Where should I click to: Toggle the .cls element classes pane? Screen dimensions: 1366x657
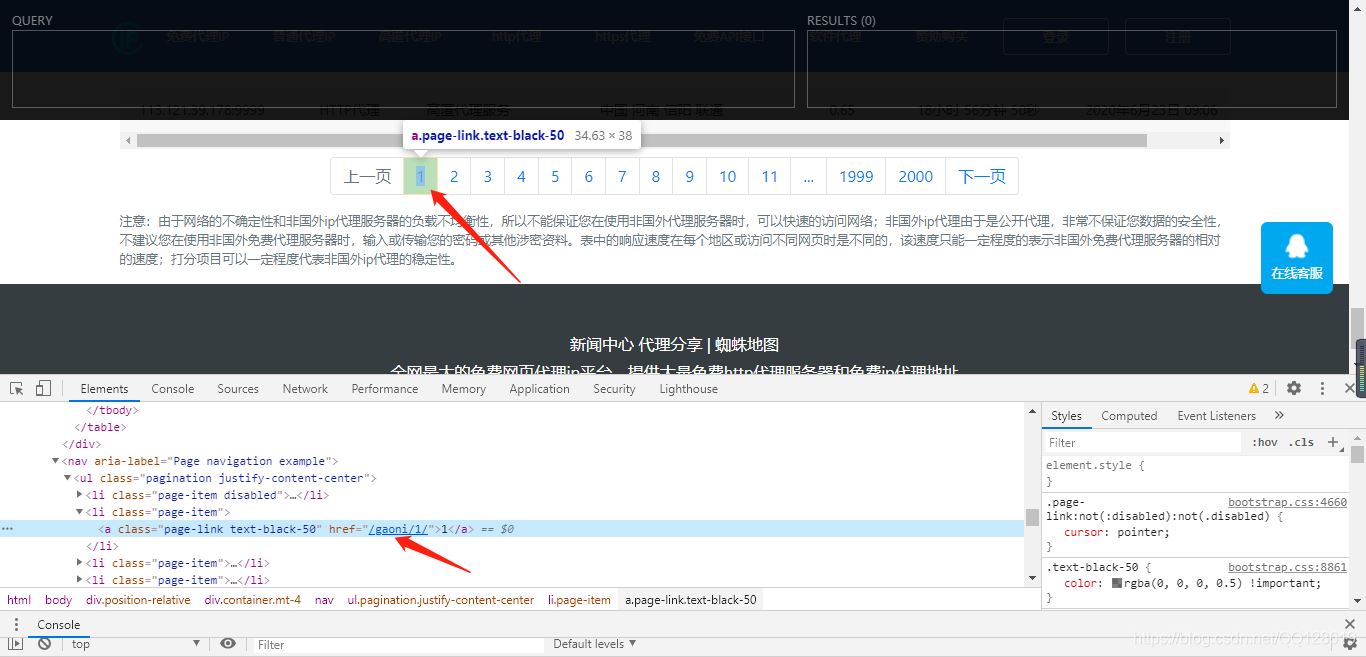[1301, 441]
